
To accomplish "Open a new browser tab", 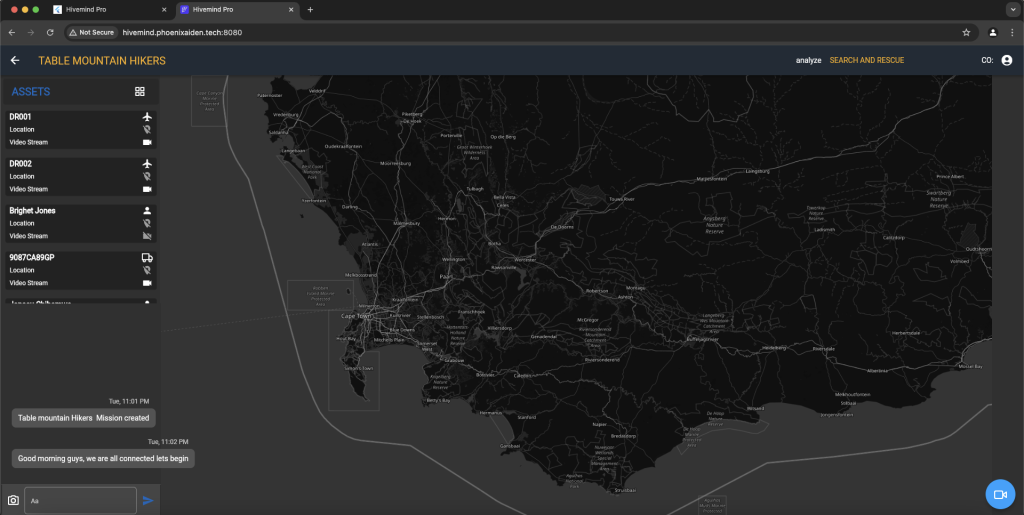I will click(310, 9).
